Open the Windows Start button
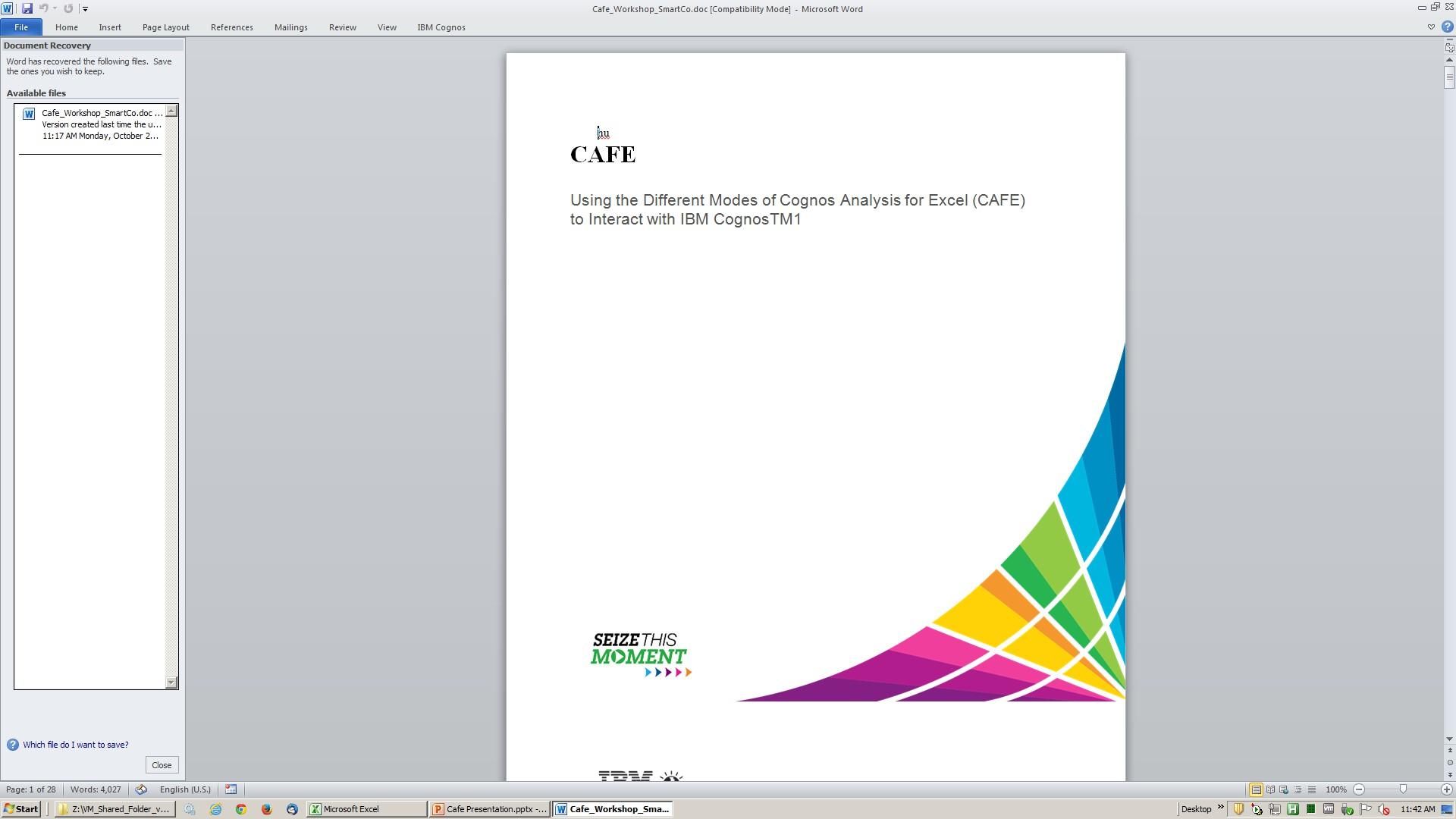Screen dimensions: 1456x819 click(x=21, y=809)
